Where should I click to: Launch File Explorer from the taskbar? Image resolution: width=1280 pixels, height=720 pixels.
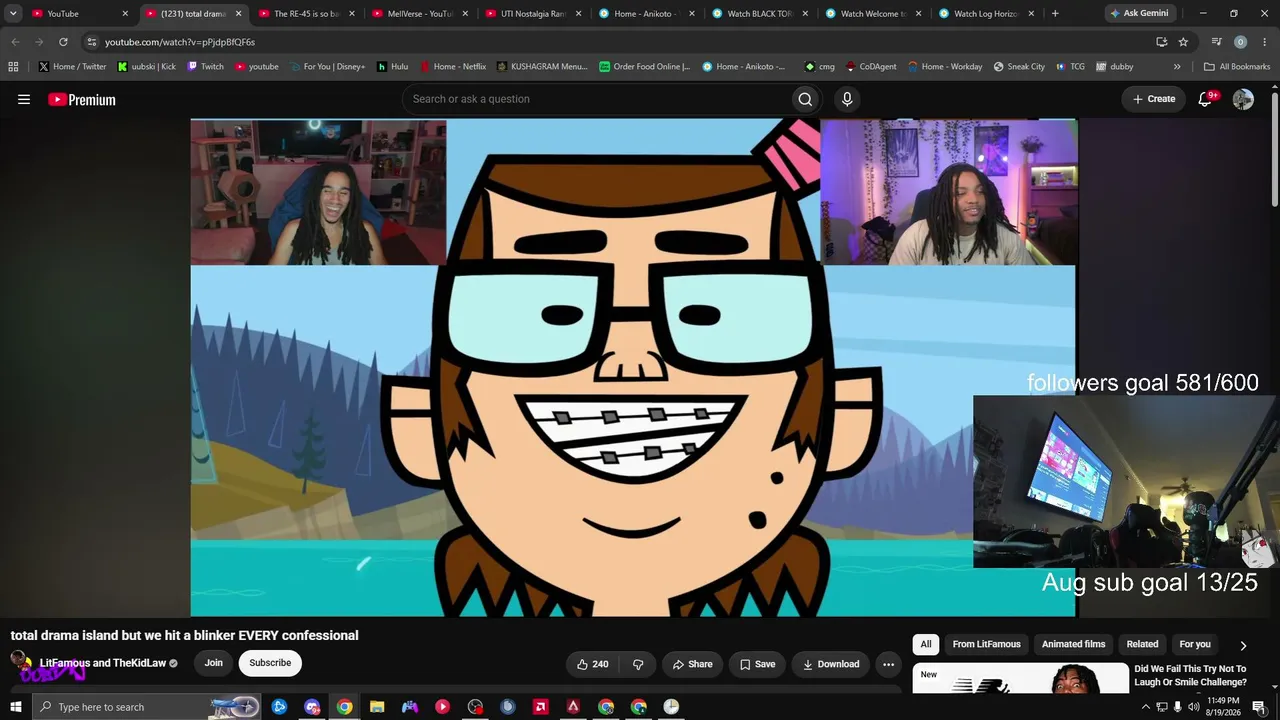coord(377,707)
